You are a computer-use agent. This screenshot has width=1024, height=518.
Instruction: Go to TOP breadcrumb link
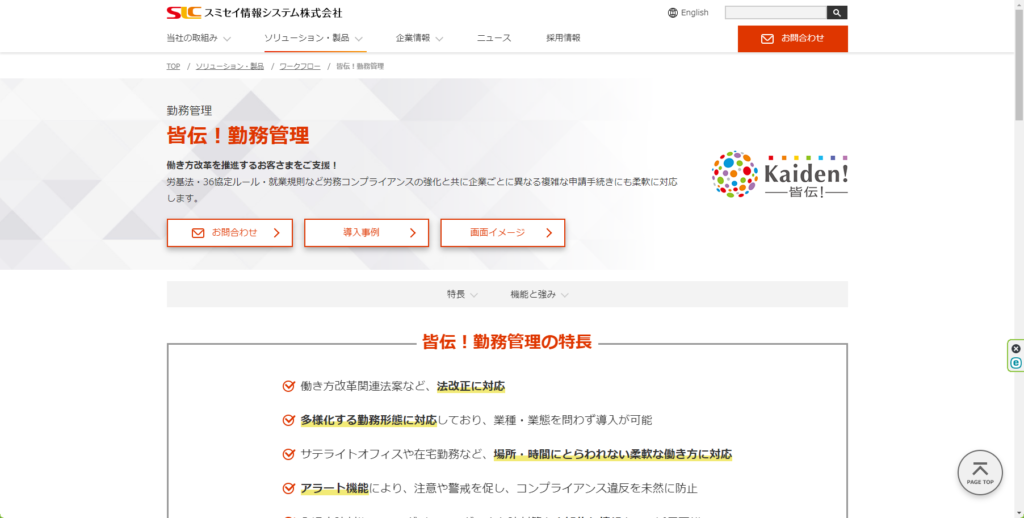coord(173,67)
